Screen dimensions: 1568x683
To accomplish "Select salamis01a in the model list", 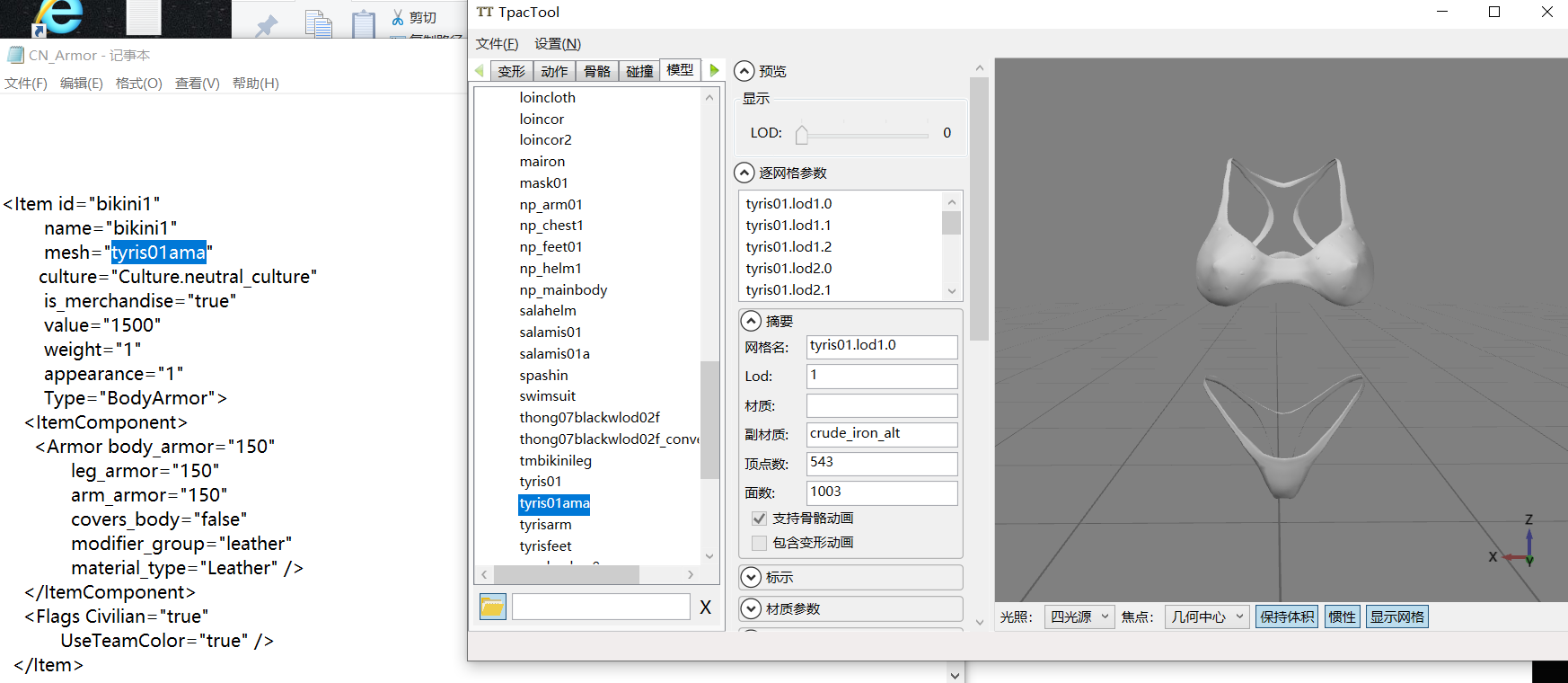I will (x=554, y=354).
